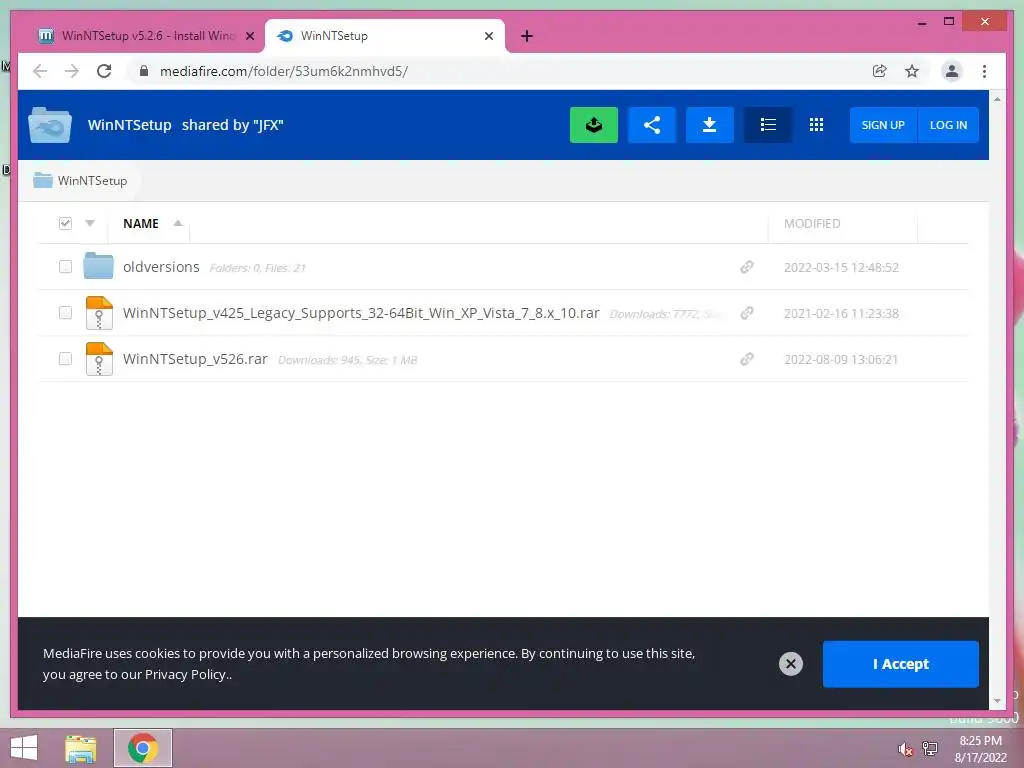Click the address bar URL
The height and width of the screenshot is (768, 1024).
point(284,71)
